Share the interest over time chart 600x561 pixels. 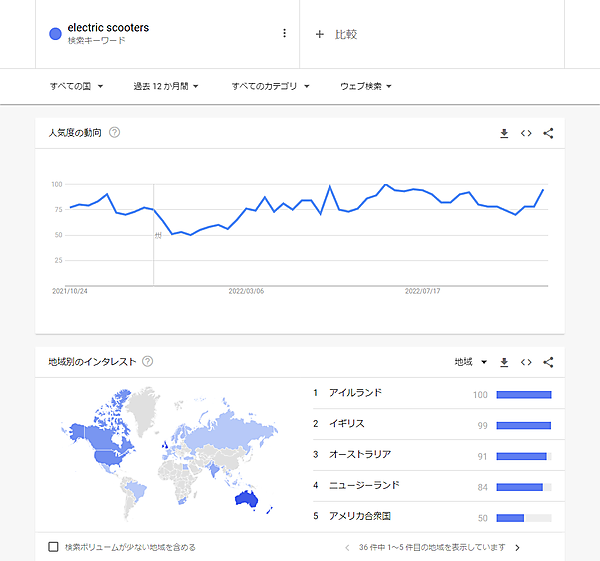(548, 133)
